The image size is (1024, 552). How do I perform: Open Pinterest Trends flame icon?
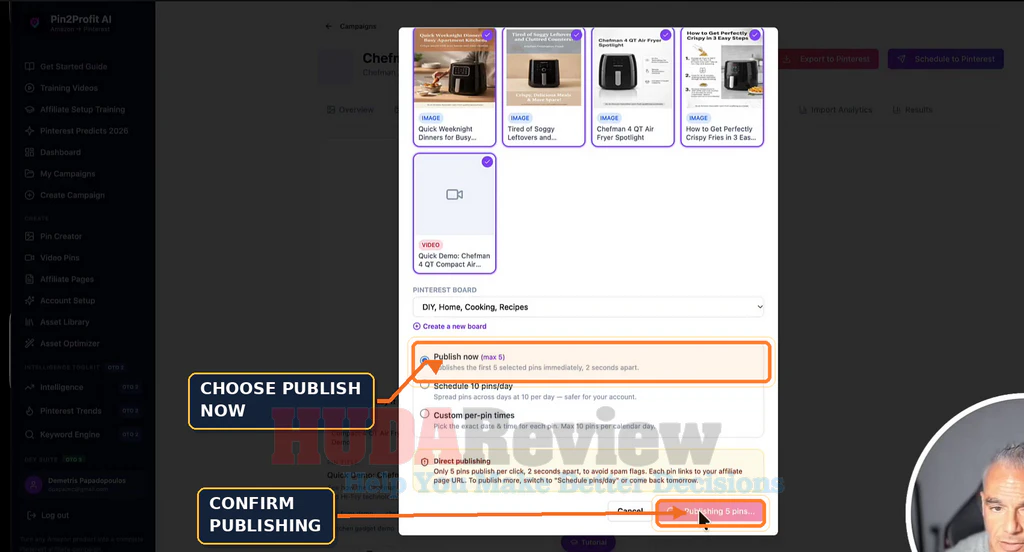pos(29,411)
